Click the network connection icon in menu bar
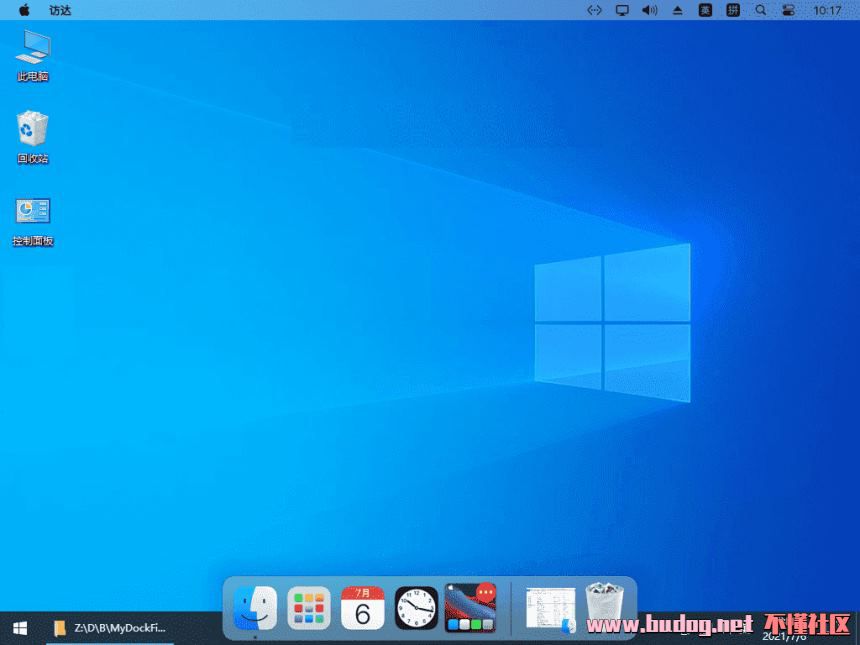Screen dimensions: 860x645 [595, 10]
